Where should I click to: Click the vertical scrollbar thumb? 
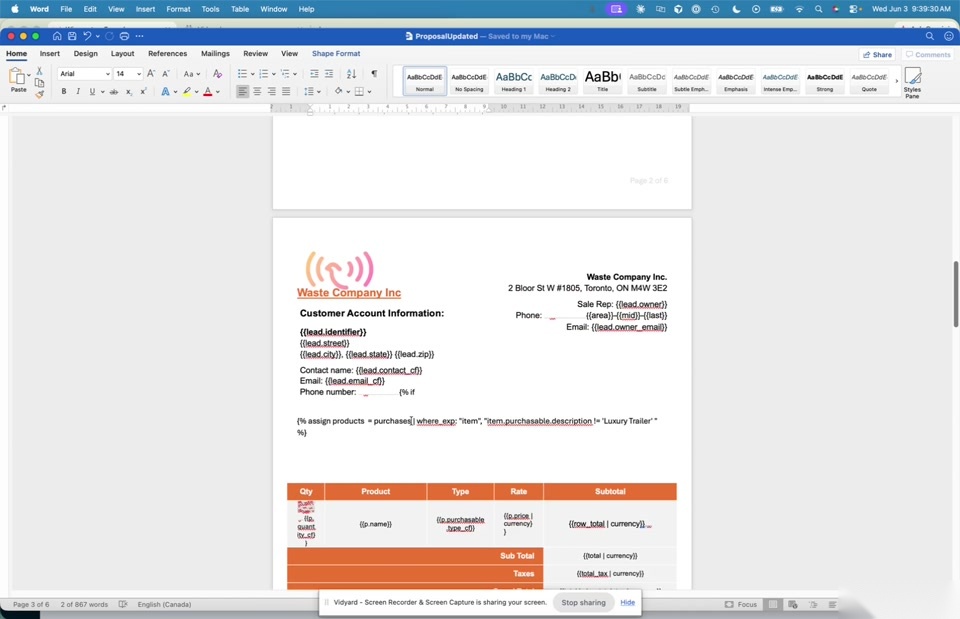click(x=956, y=294)
